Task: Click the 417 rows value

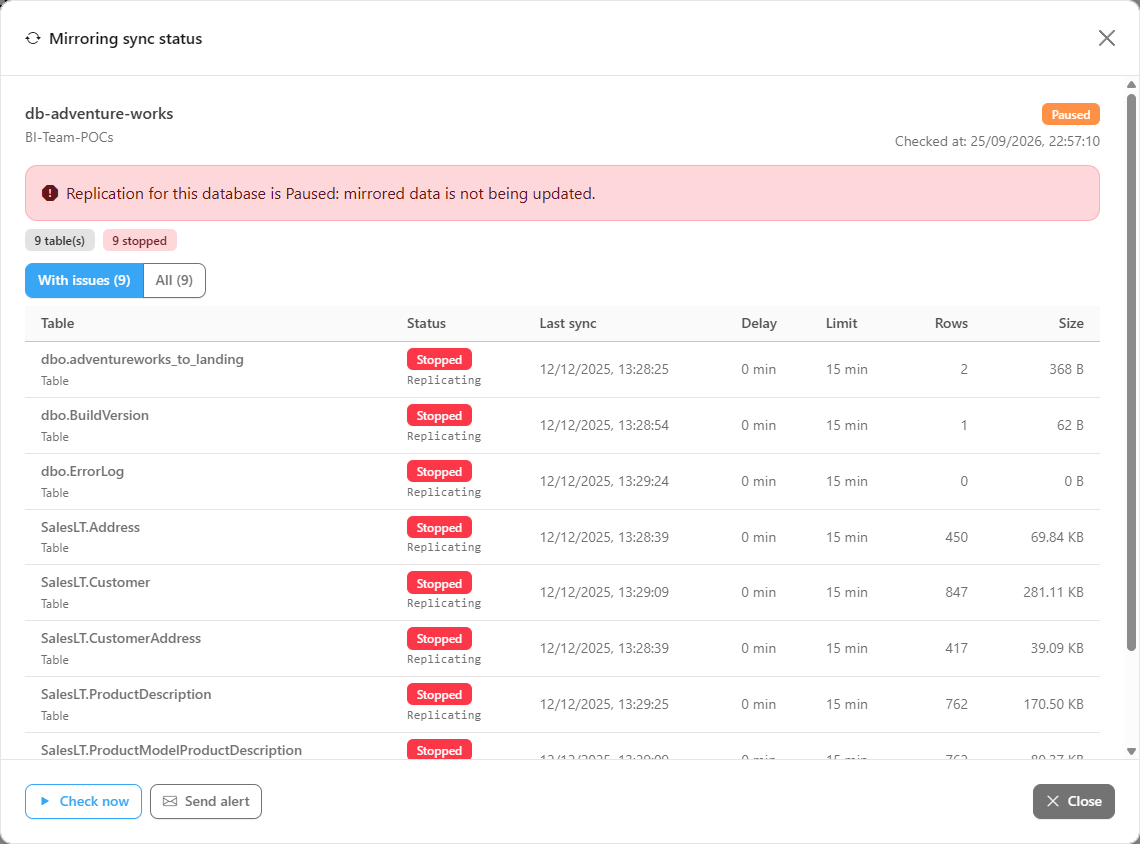Action: 956,648
